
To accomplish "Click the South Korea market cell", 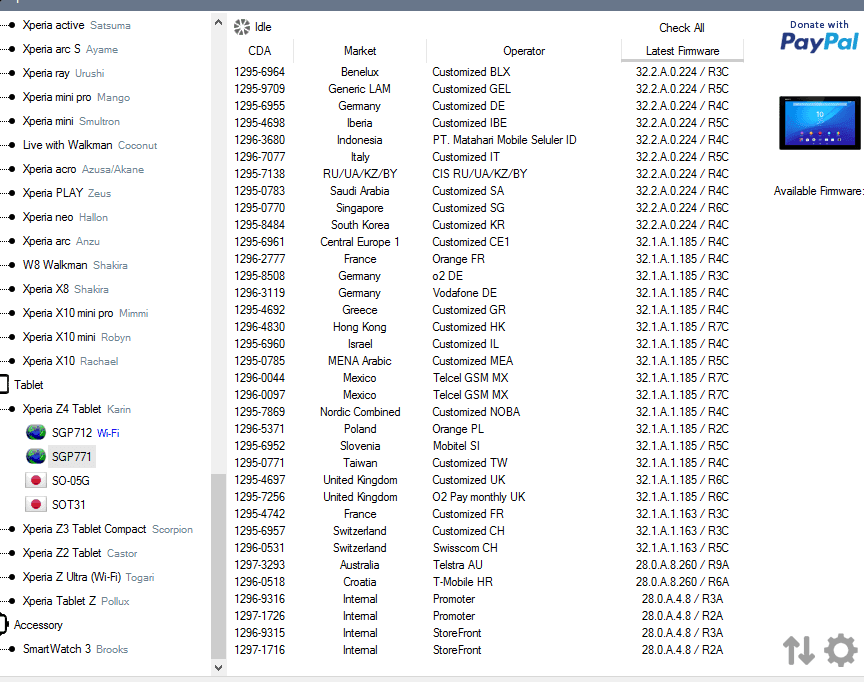I will click(360, 225).
